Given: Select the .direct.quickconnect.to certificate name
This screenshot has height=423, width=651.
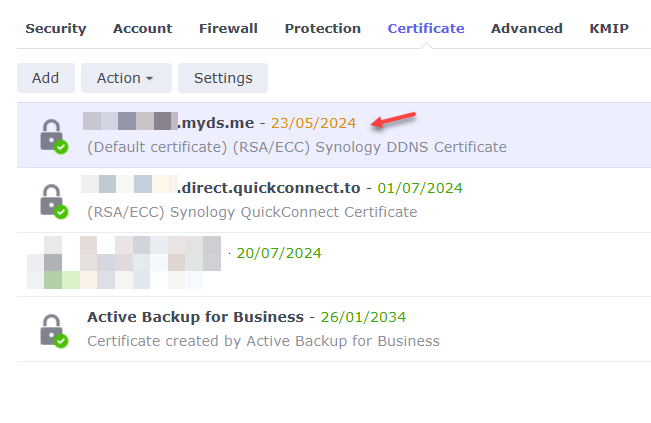Looking at the screenshot, I should (x=269, y=188).
